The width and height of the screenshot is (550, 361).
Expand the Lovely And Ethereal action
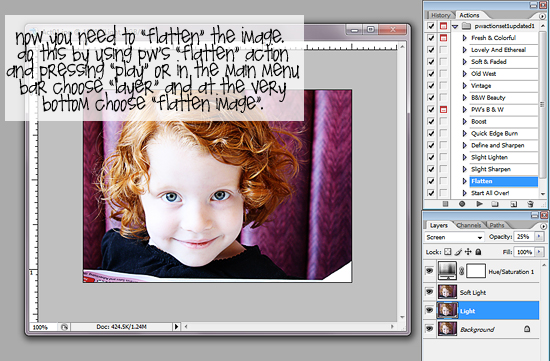click(x=464, y=50)
